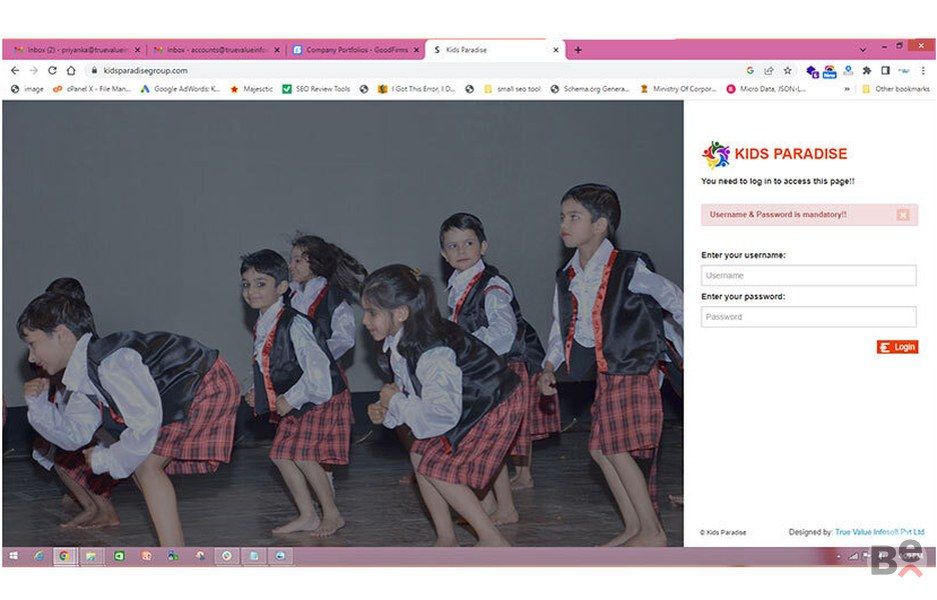The image size is (937, 600).
Task: Dismiss the mandatory username password alert
Action: 903,215
